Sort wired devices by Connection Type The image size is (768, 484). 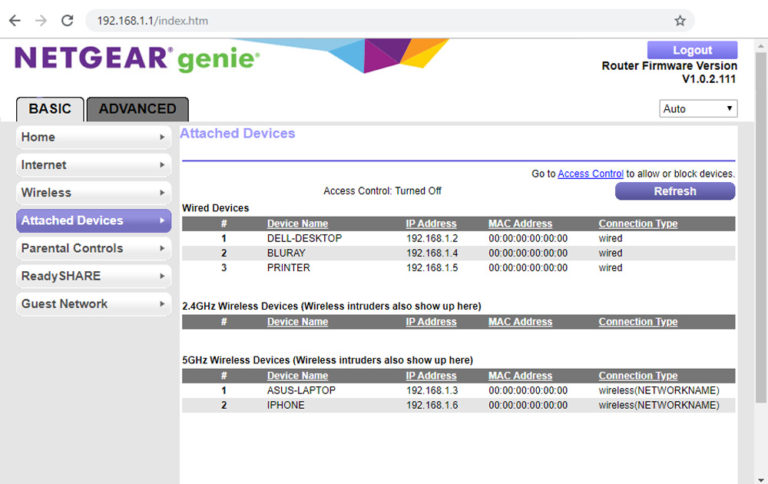pyautogui.click(x=638, y=224)
